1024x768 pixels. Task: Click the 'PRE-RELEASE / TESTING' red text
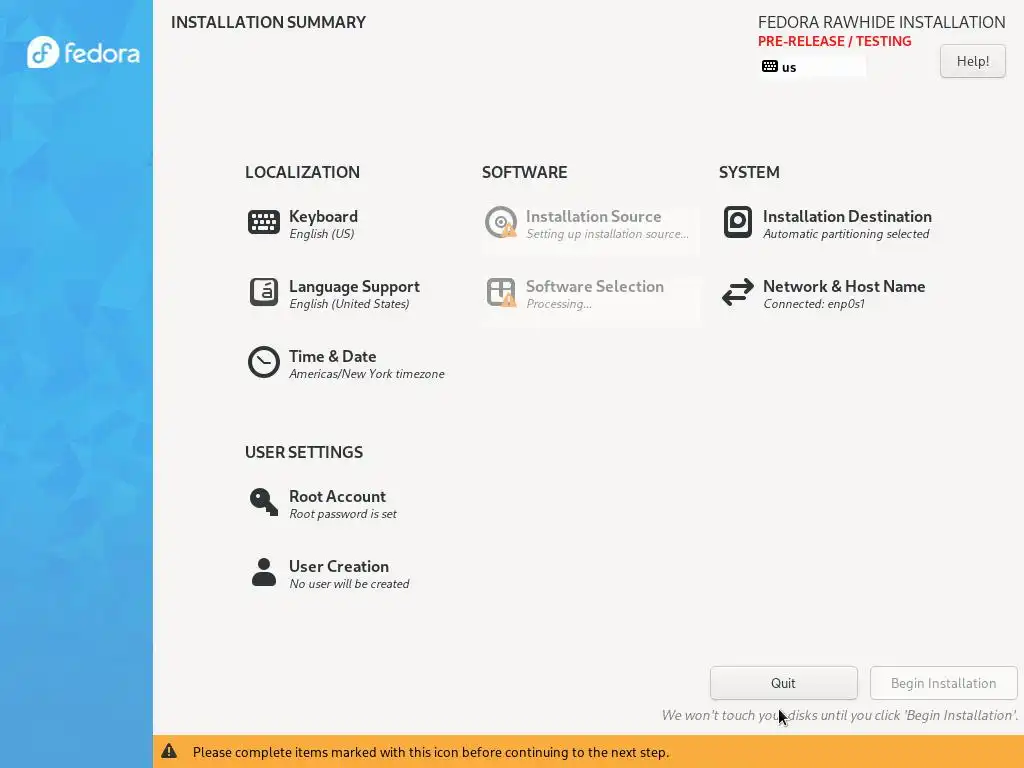pyautogui.click(x=835, y=41)
